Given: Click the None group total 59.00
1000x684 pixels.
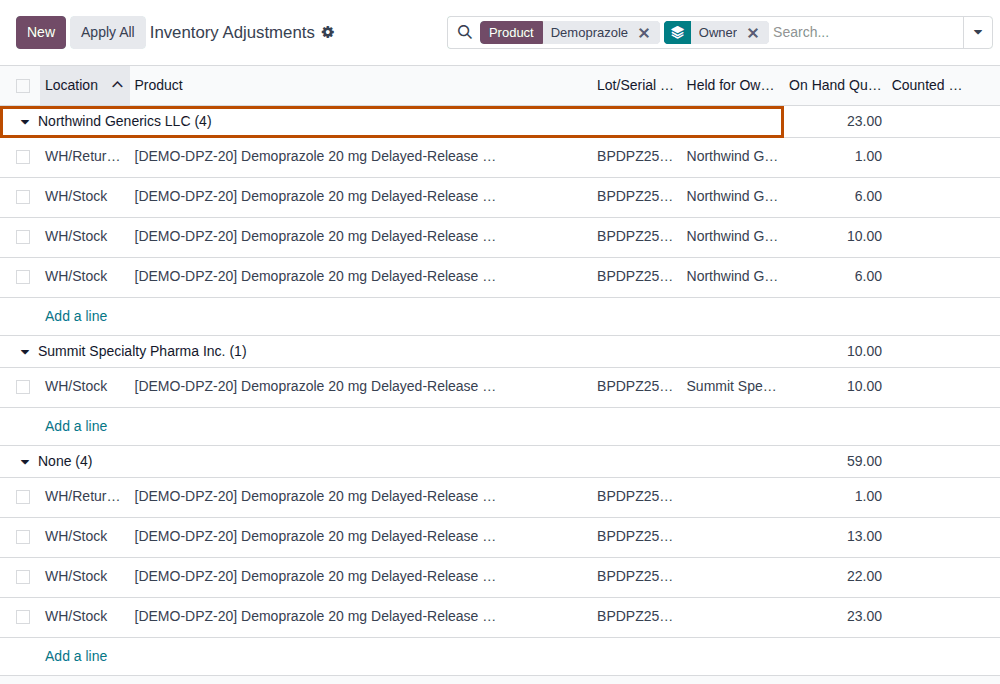Looking at the screenshot, I should tap(864, 462).
